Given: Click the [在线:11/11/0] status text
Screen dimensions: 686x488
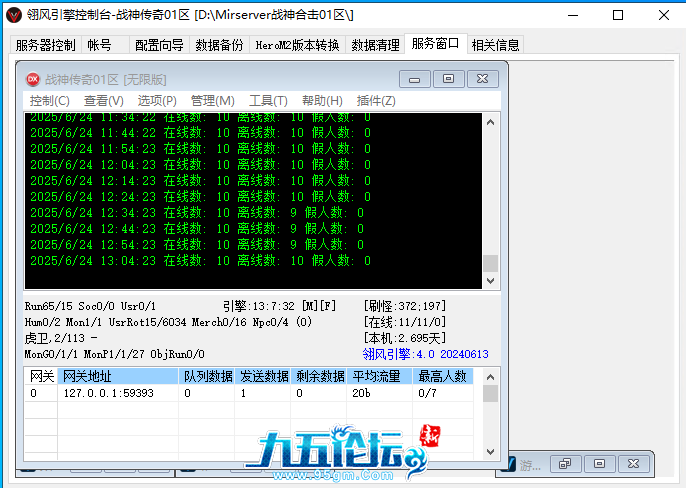Looking at the screenshot, I should pyautogui.click(x=405, y=322).
